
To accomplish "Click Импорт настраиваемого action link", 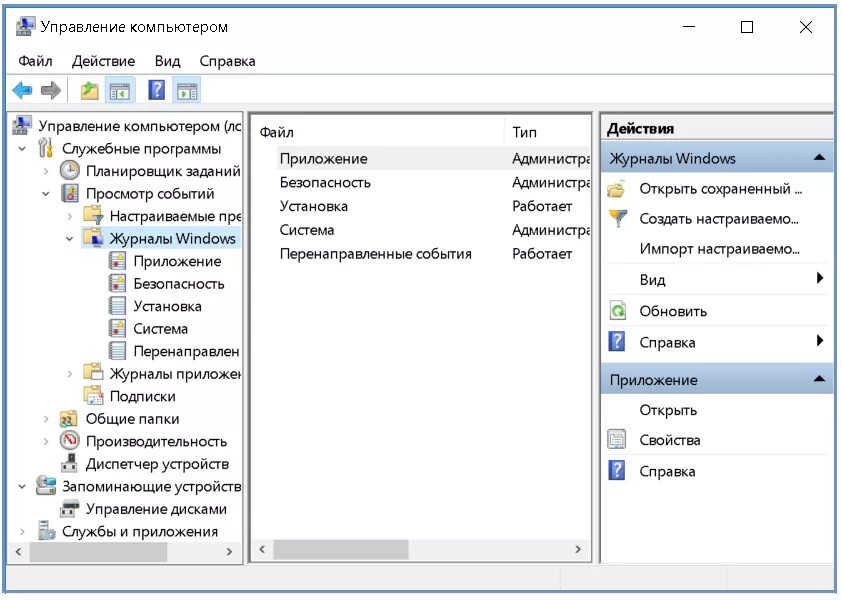I will tap(719, 249).
